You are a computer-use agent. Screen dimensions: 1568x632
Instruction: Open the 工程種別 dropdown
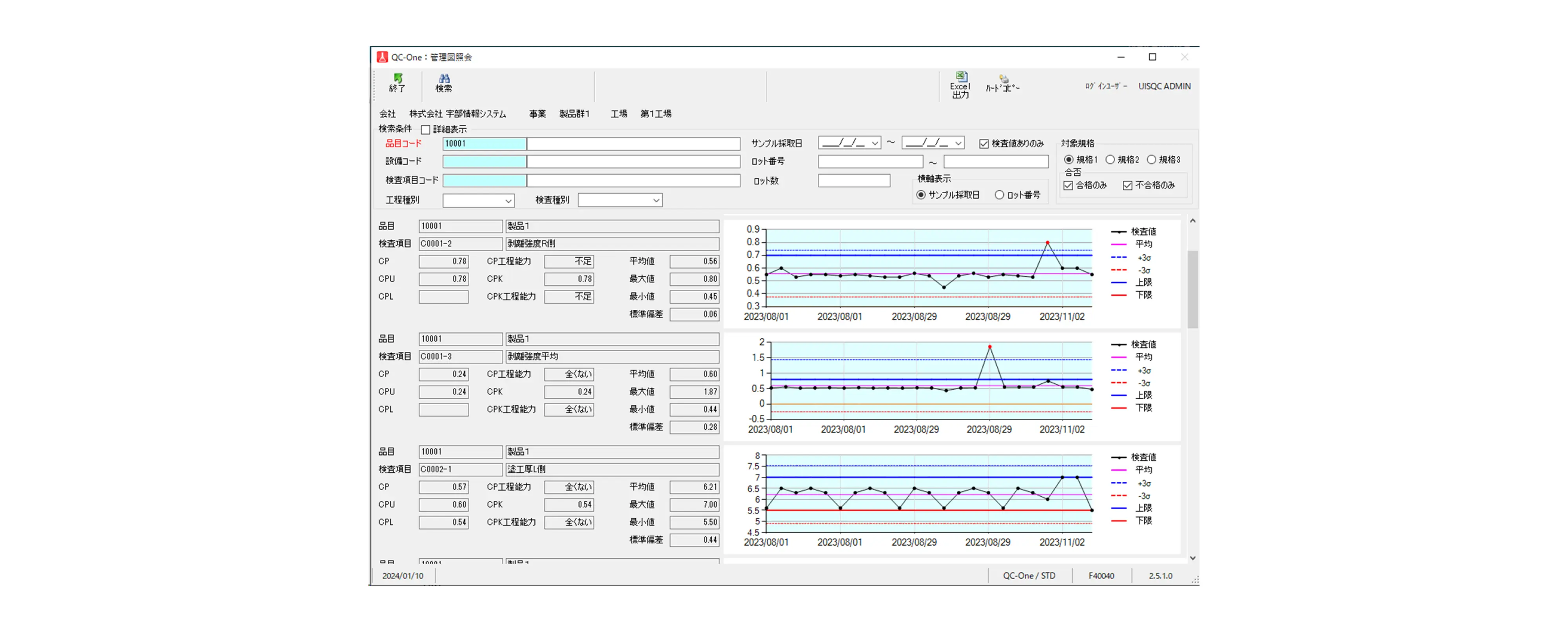[x=508, y=200]
